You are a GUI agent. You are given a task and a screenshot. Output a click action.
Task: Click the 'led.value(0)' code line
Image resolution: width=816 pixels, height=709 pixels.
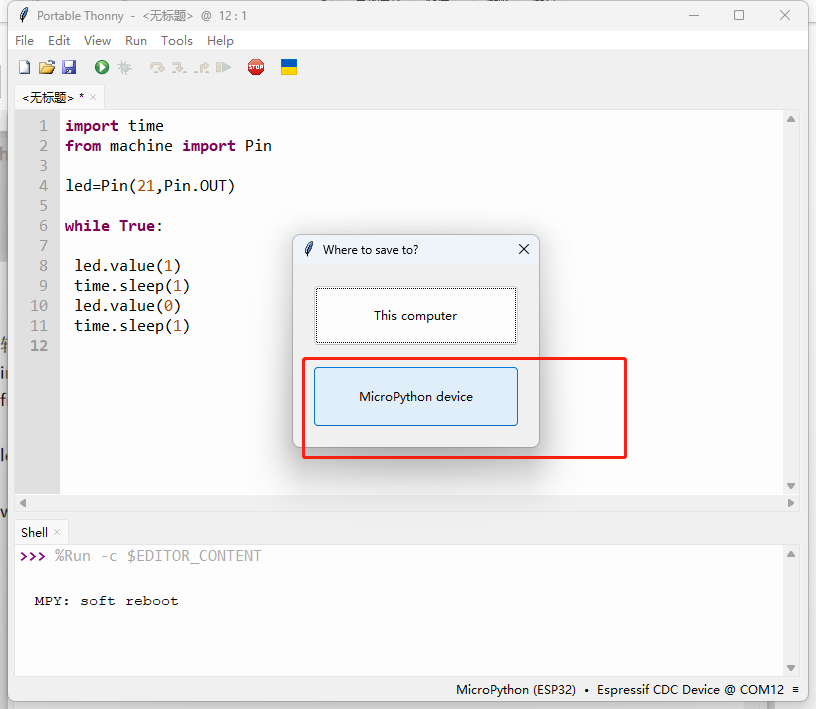click(x=128, y=306)
